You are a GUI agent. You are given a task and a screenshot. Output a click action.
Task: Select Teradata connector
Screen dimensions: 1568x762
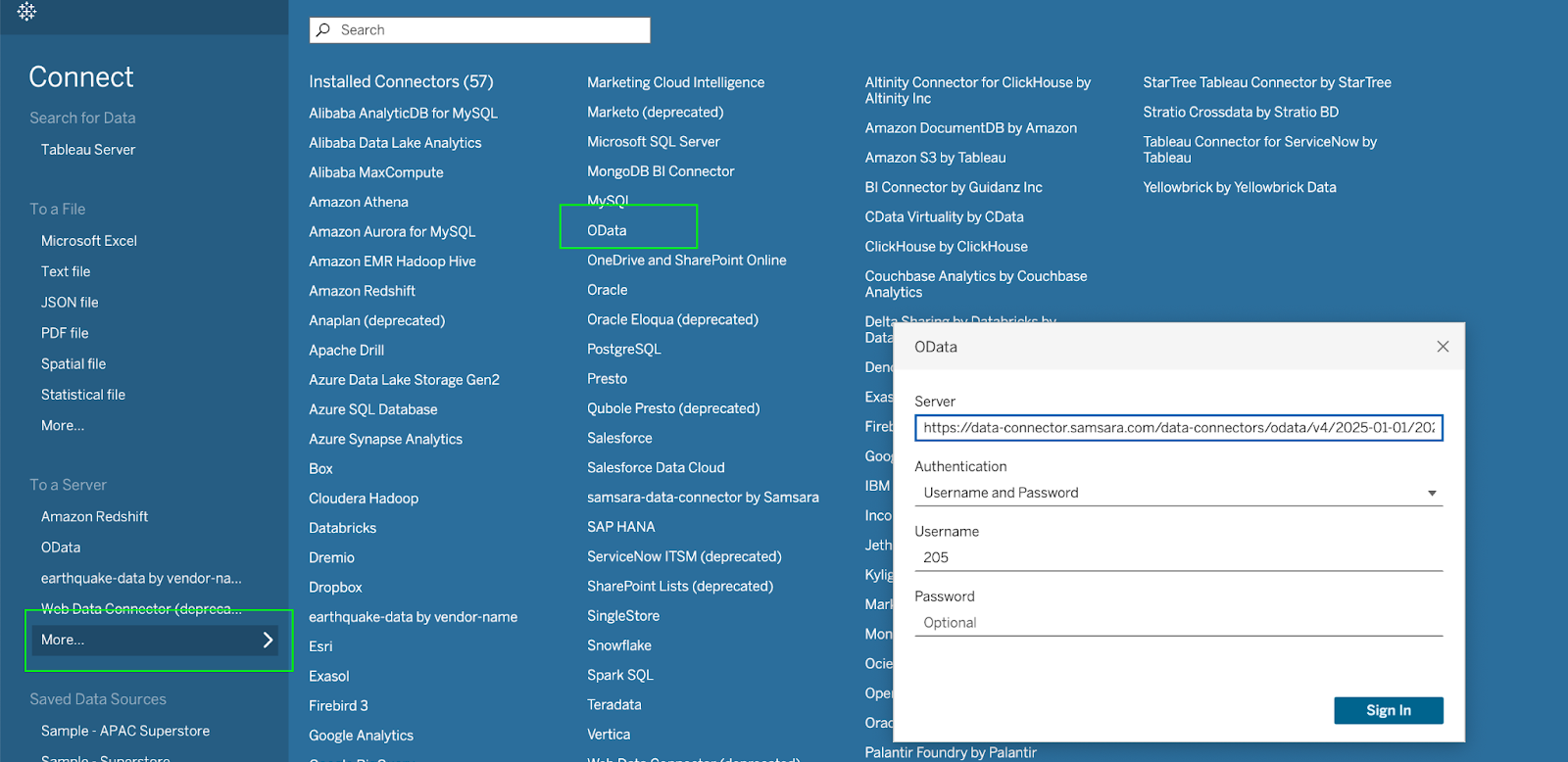point(613,705)
